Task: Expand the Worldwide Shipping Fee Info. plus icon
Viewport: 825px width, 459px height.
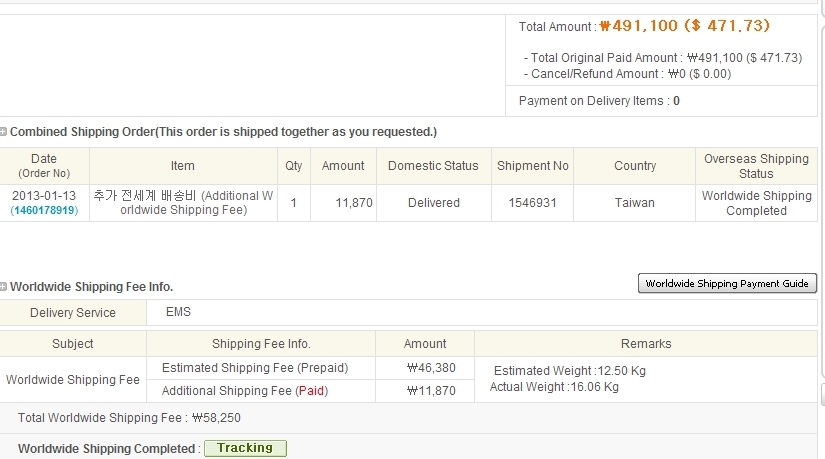Action: click(4, 287)
